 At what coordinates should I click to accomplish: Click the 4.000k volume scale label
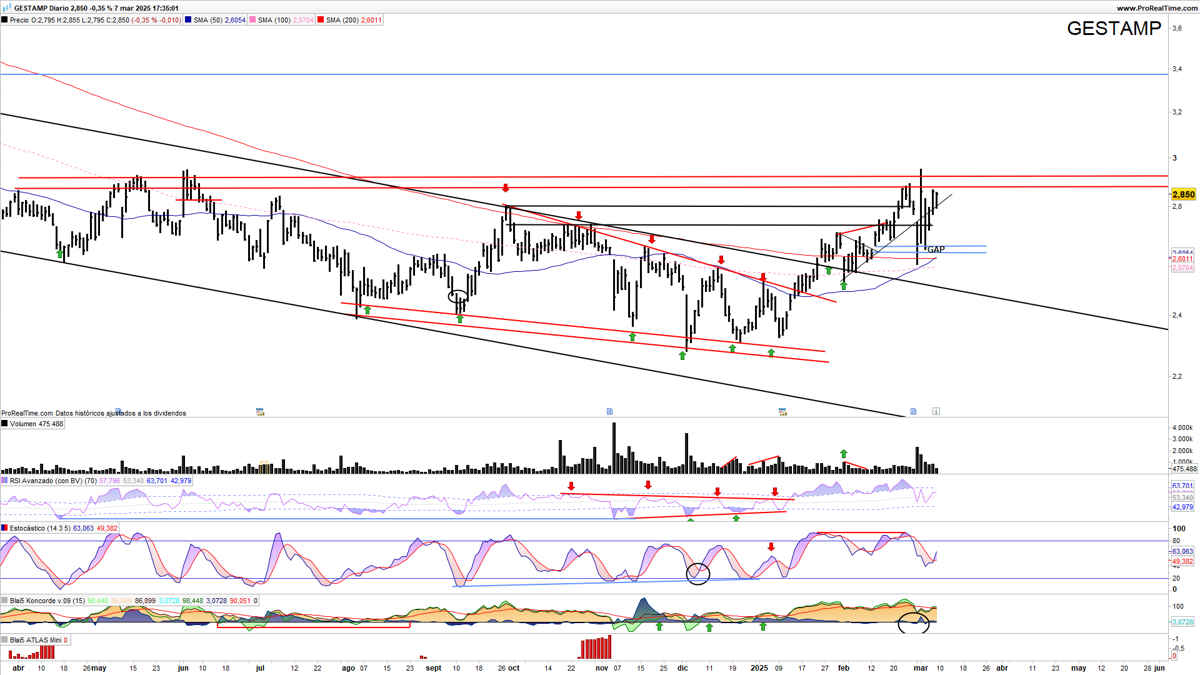coord(1182,429)
